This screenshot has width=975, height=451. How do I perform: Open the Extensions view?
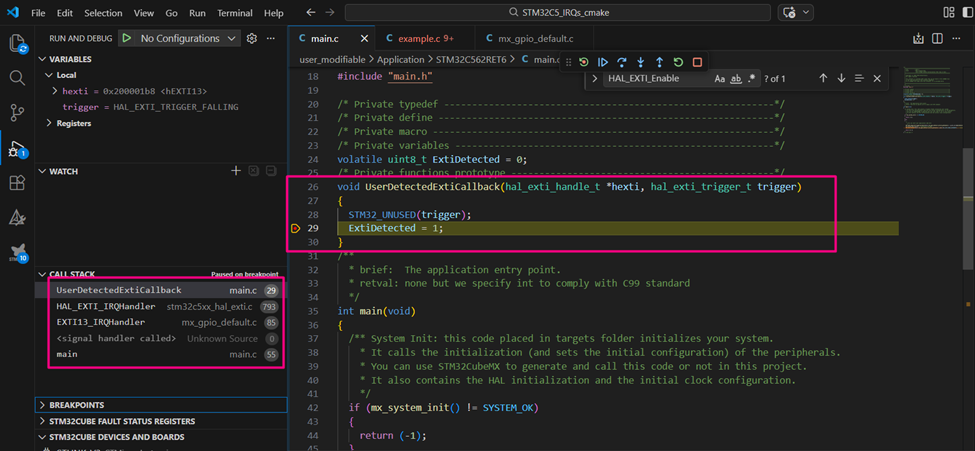coord(17,182)
